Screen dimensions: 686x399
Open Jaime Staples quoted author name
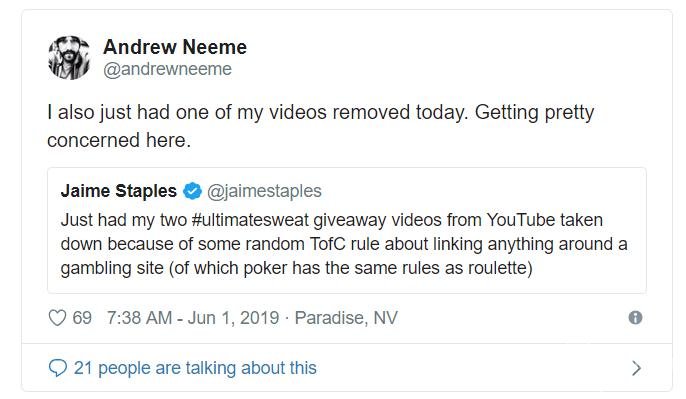119,191
